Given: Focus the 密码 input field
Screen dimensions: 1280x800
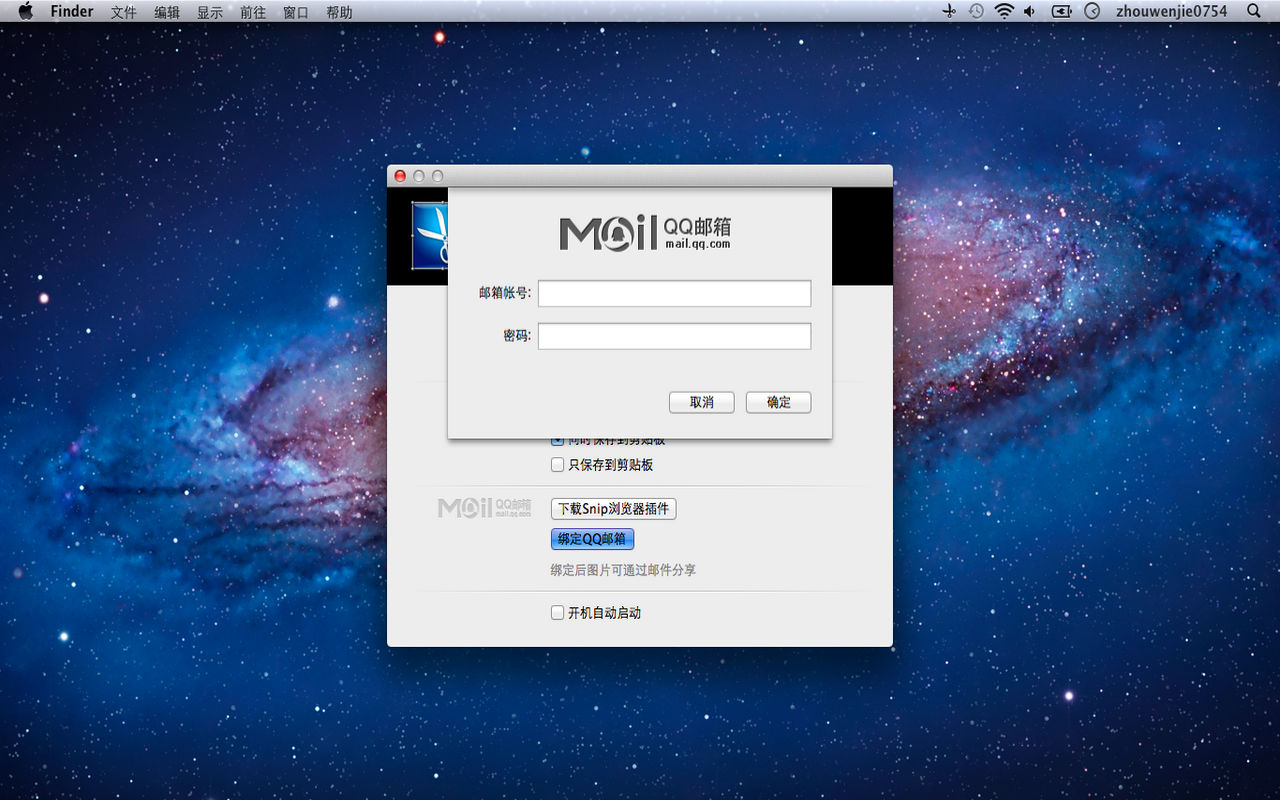Looking at the screenshot, I should pos(674,336).
